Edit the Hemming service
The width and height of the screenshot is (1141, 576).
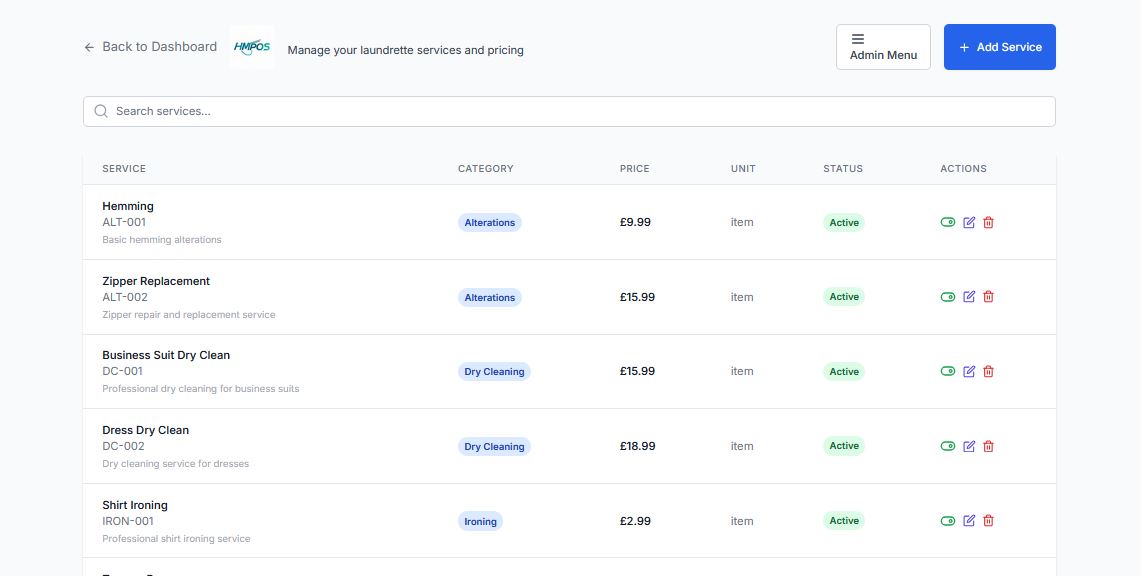pos(969,223)
